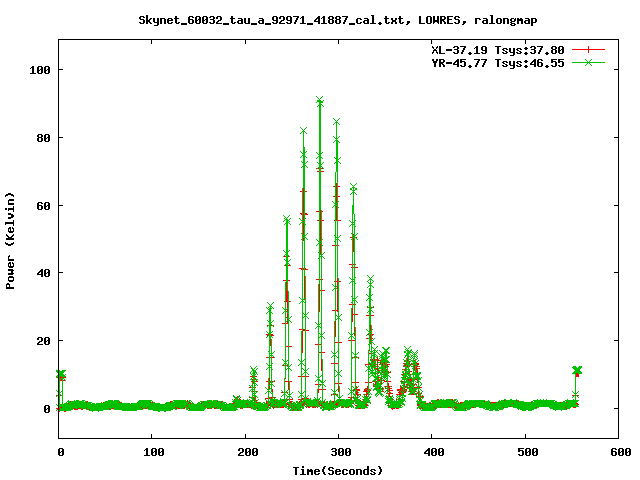Click the green YR legend line sample

(x=588, y=62)
